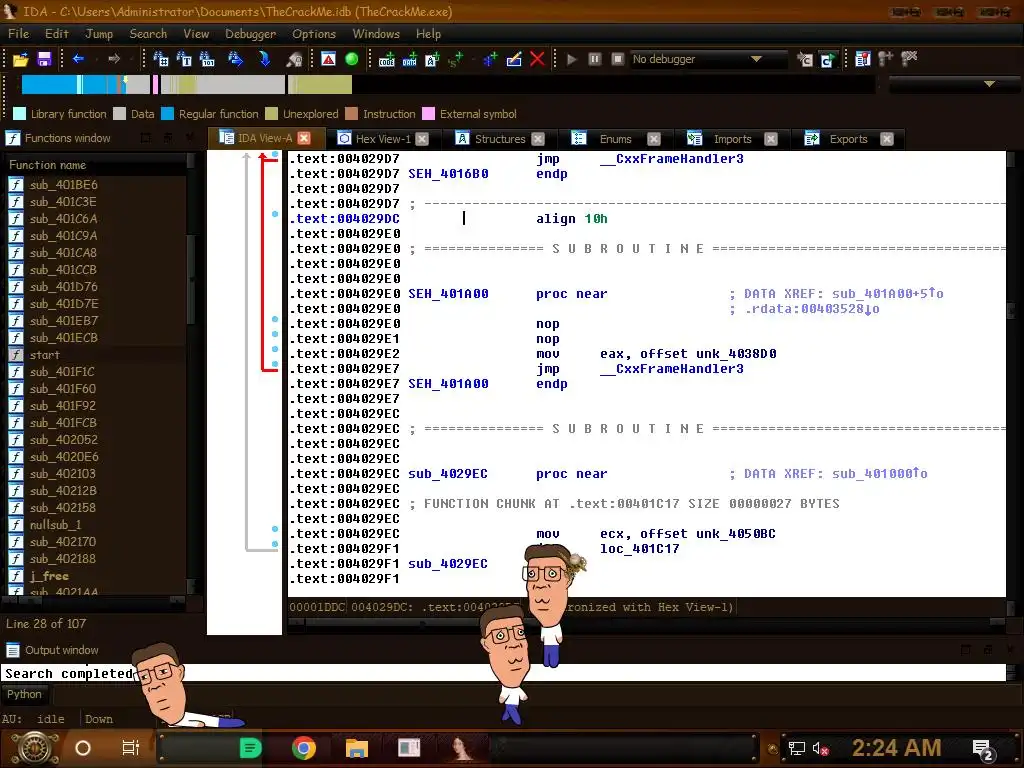The image size is (1024, 768).
Task: Open the Options menu
Action: pyautogui.click(x=313, y=34)
